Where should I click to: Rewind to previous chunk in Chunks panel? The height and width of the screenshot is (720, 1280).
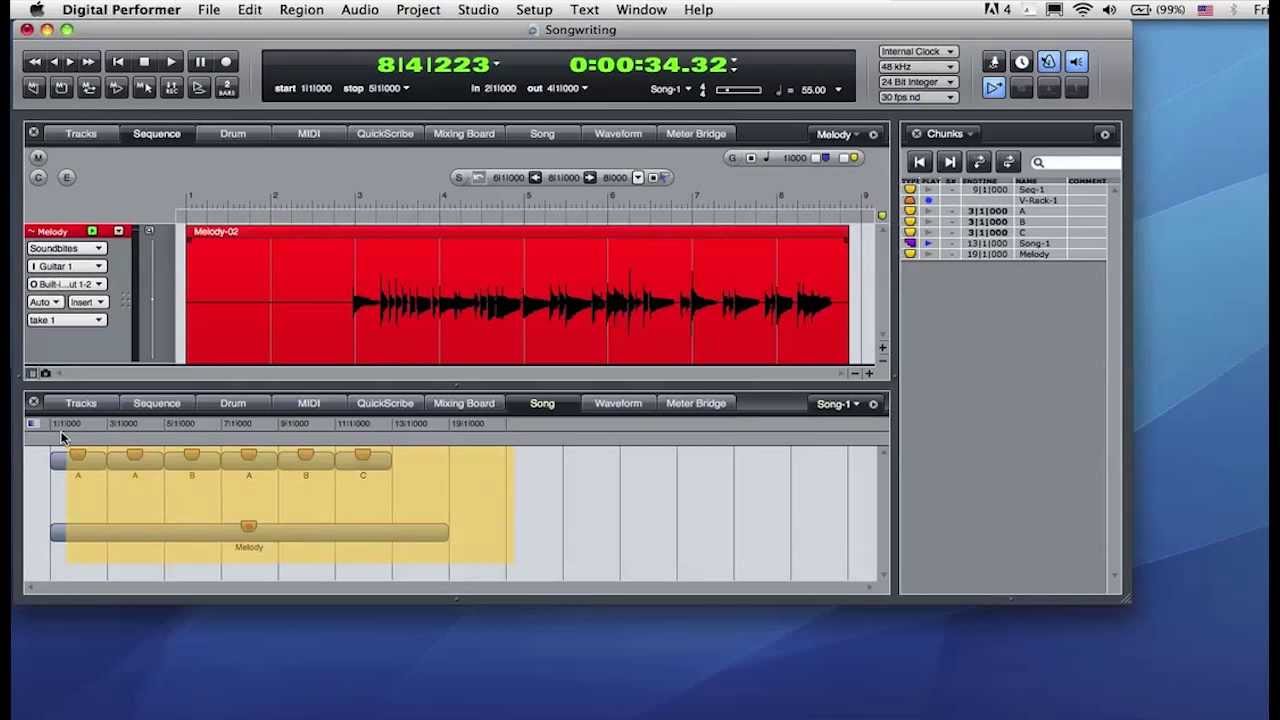coord(920,162)
